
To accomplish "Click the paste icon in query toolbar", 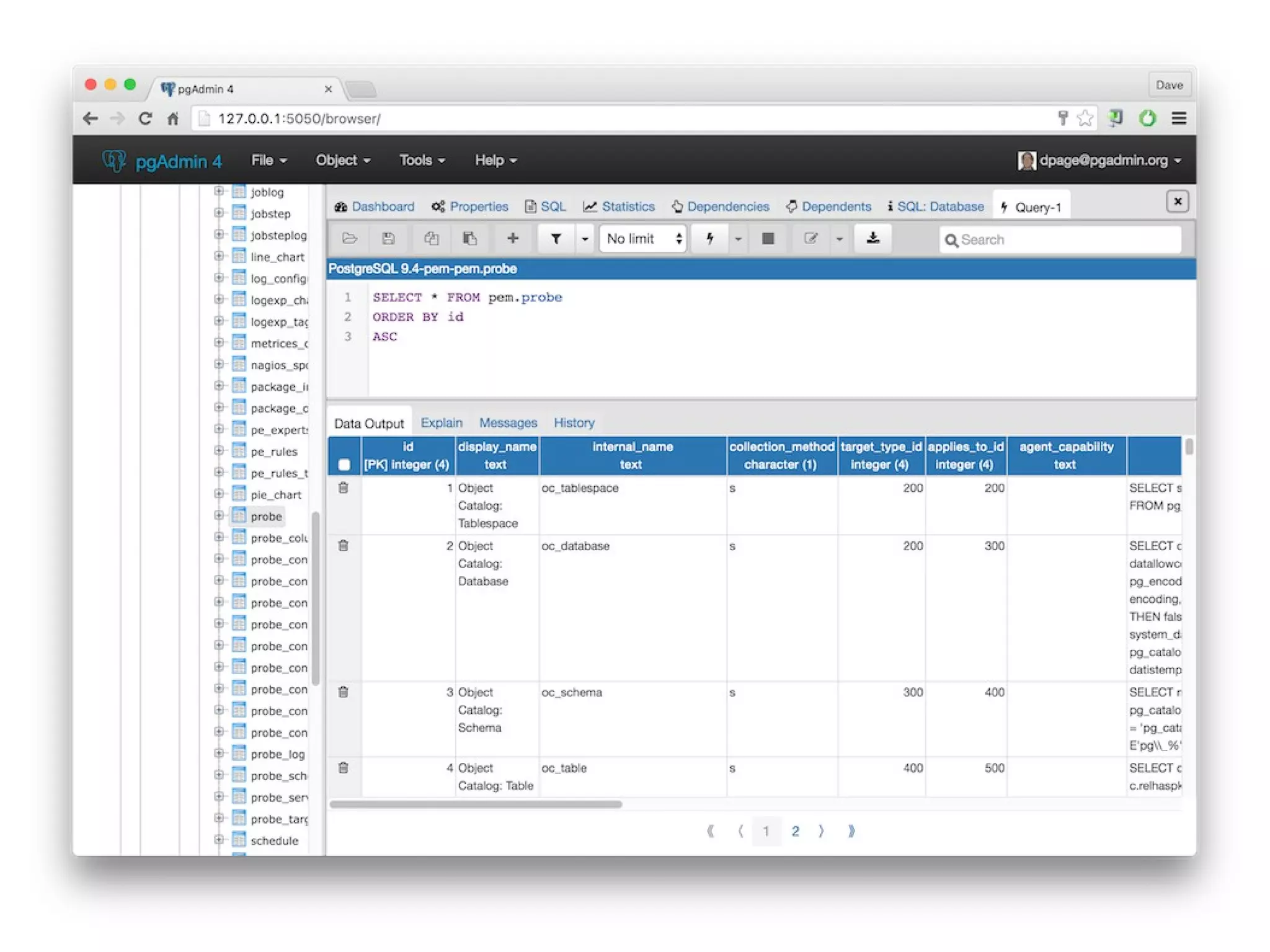I will pos(470,239).
